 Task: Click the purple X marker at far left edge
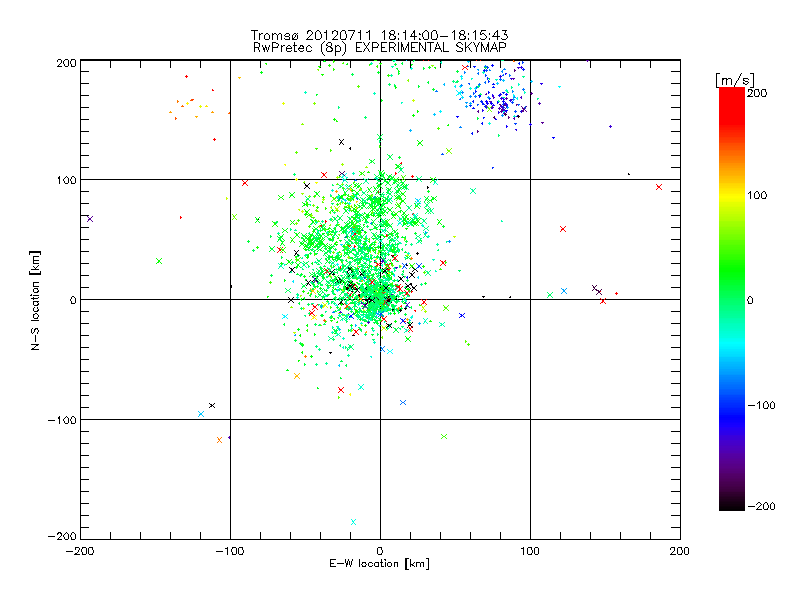[x=90, y=219]
